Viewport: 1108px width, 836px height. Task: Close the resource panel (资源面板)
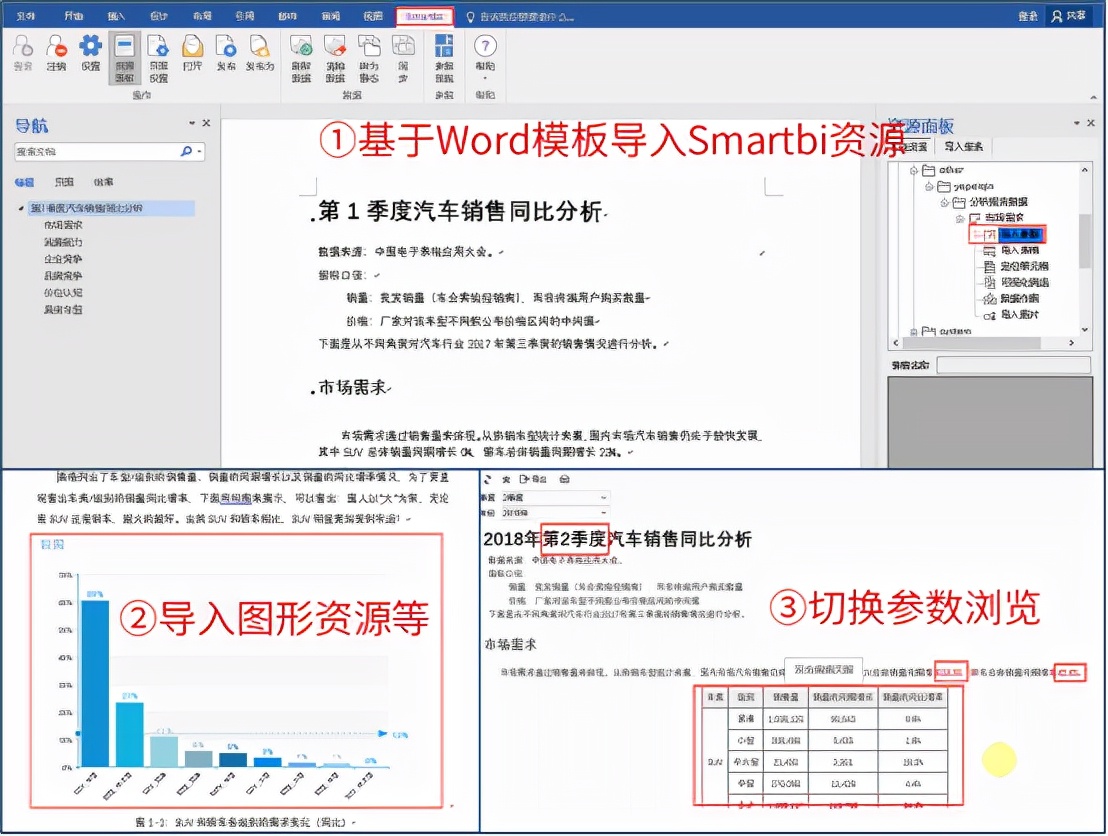pos(1091,123)
